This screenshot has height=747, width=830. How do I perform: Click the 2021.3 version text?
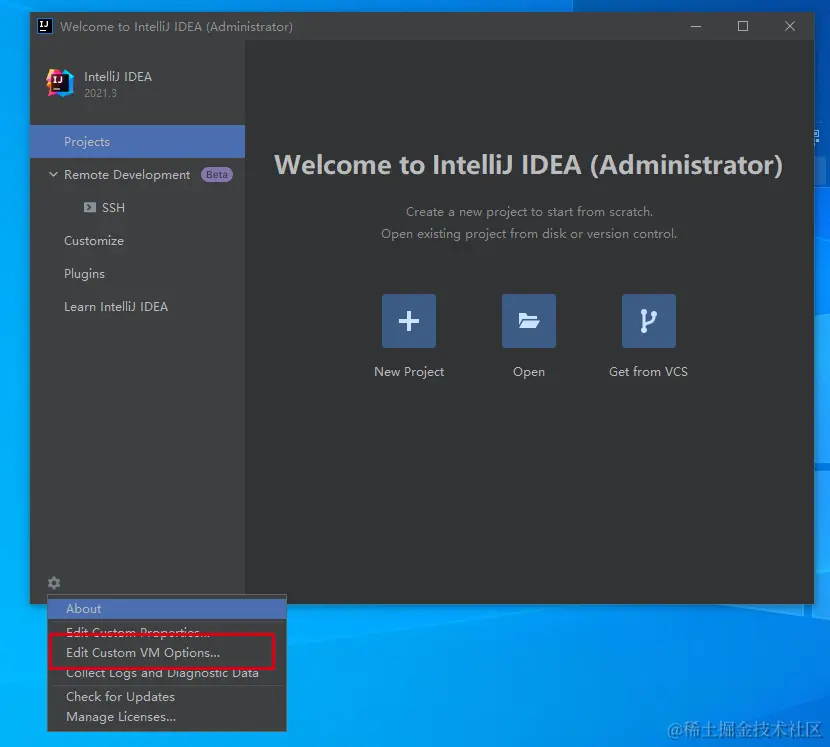tap(101, 93)
